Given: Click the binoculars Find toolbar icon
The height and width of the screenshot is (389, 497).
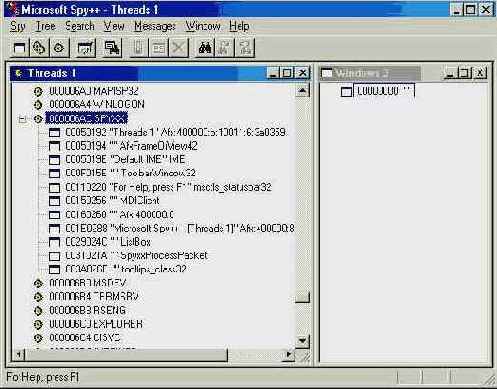Looking at the screenshot, I should pyautogui.click(x=205, y=48).
